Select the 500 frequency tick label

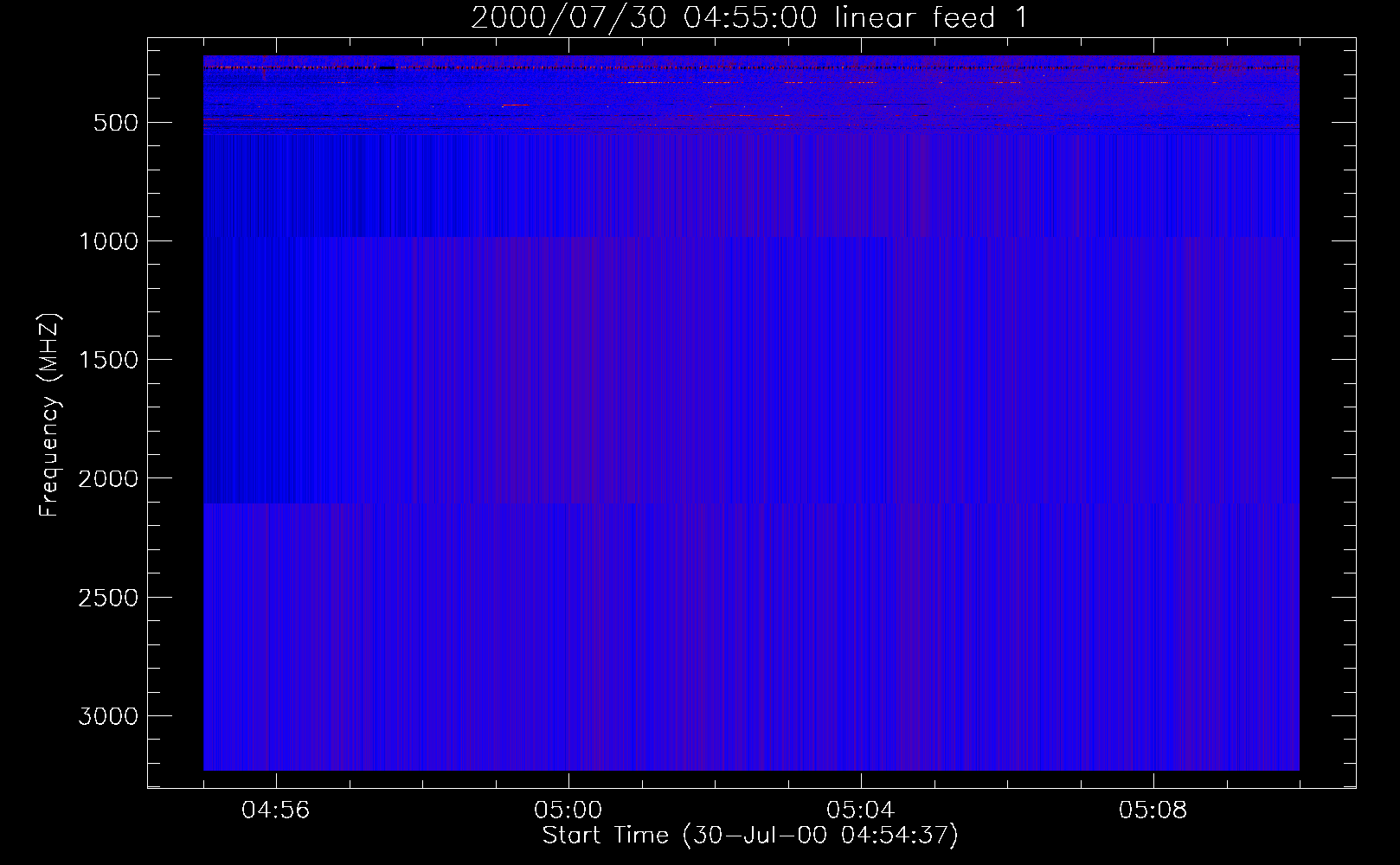(116, 123)
